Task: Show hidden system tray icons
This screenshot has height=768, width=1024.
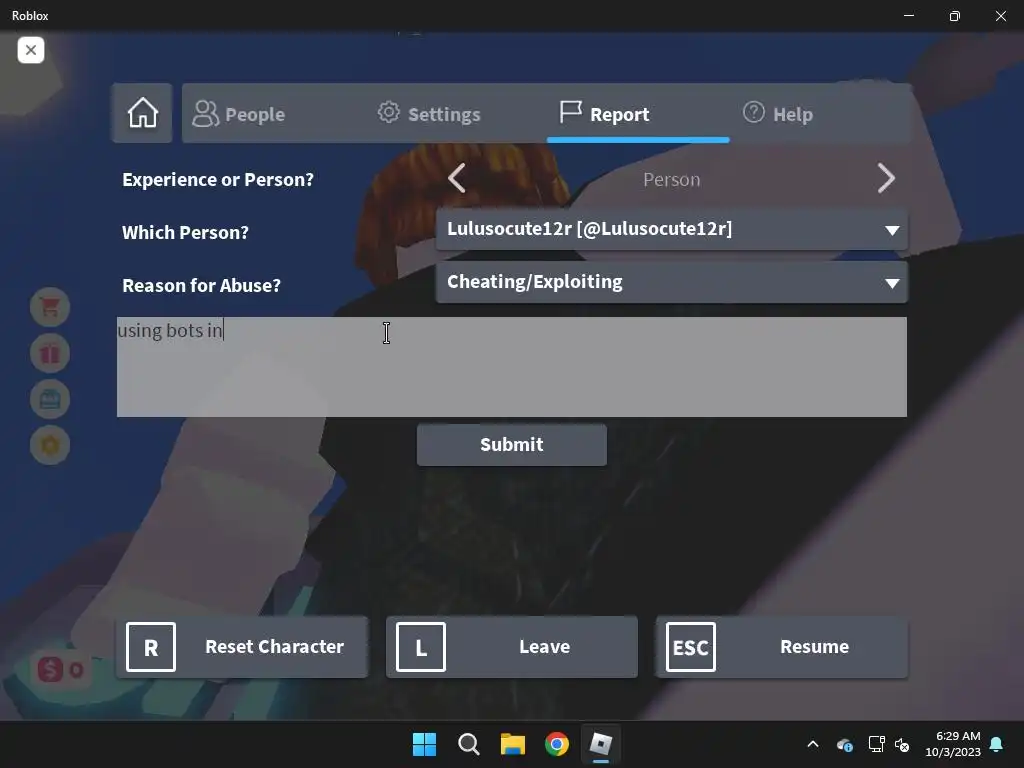Action: point(813,744)
